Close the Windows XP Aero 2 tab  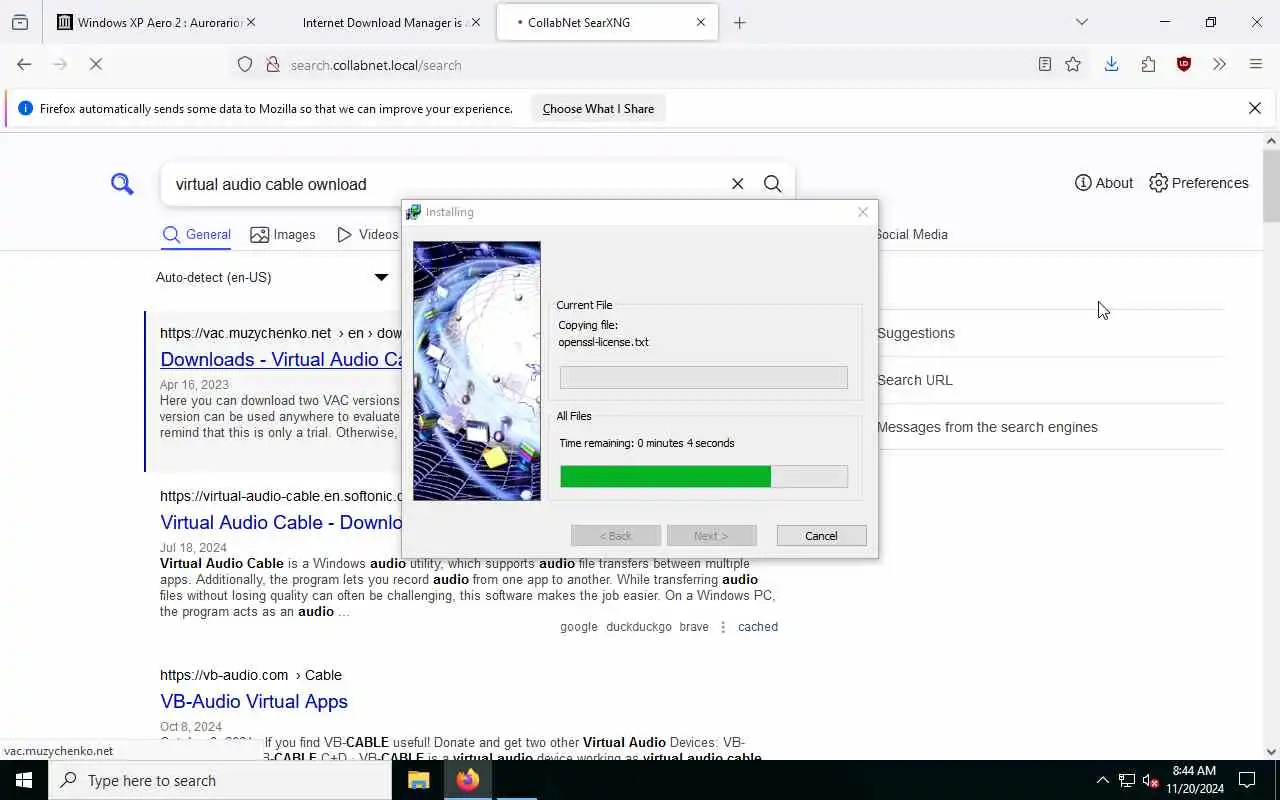(x=250, y=22)
